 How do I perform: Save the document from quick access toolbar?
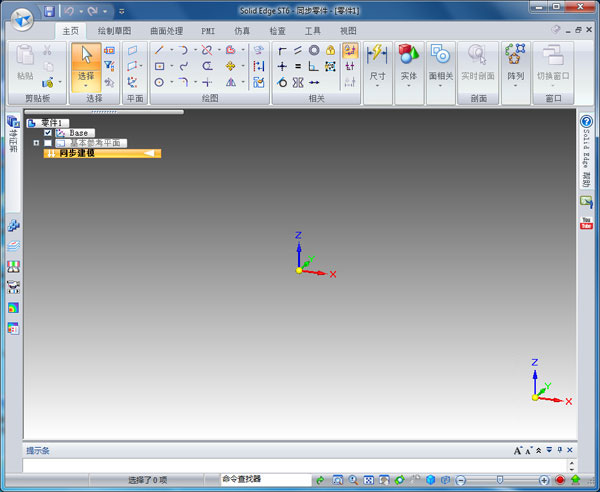[x=49, y=11]
